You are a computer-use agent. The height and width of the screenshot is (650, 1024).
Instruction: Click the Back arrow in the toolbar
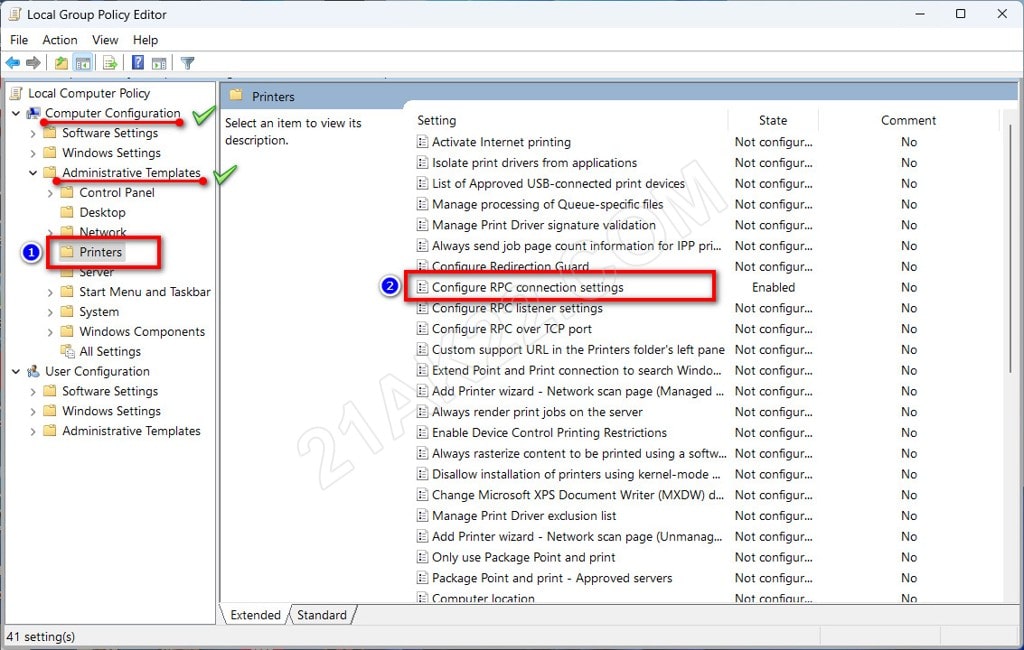pos(13,63)
